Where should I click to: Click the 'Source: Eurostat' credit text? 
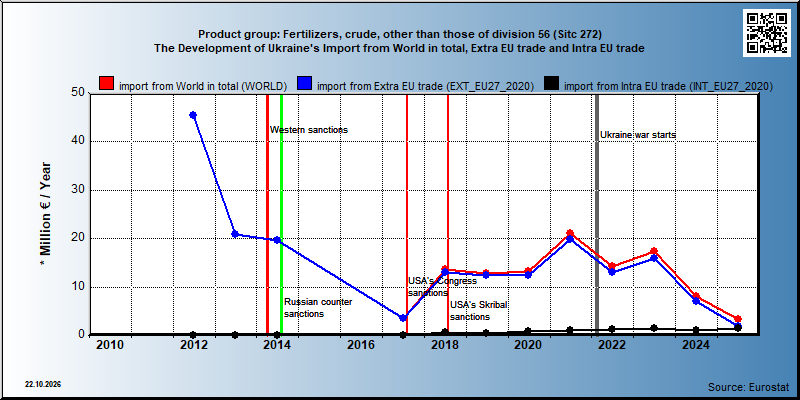coord(748,386)
